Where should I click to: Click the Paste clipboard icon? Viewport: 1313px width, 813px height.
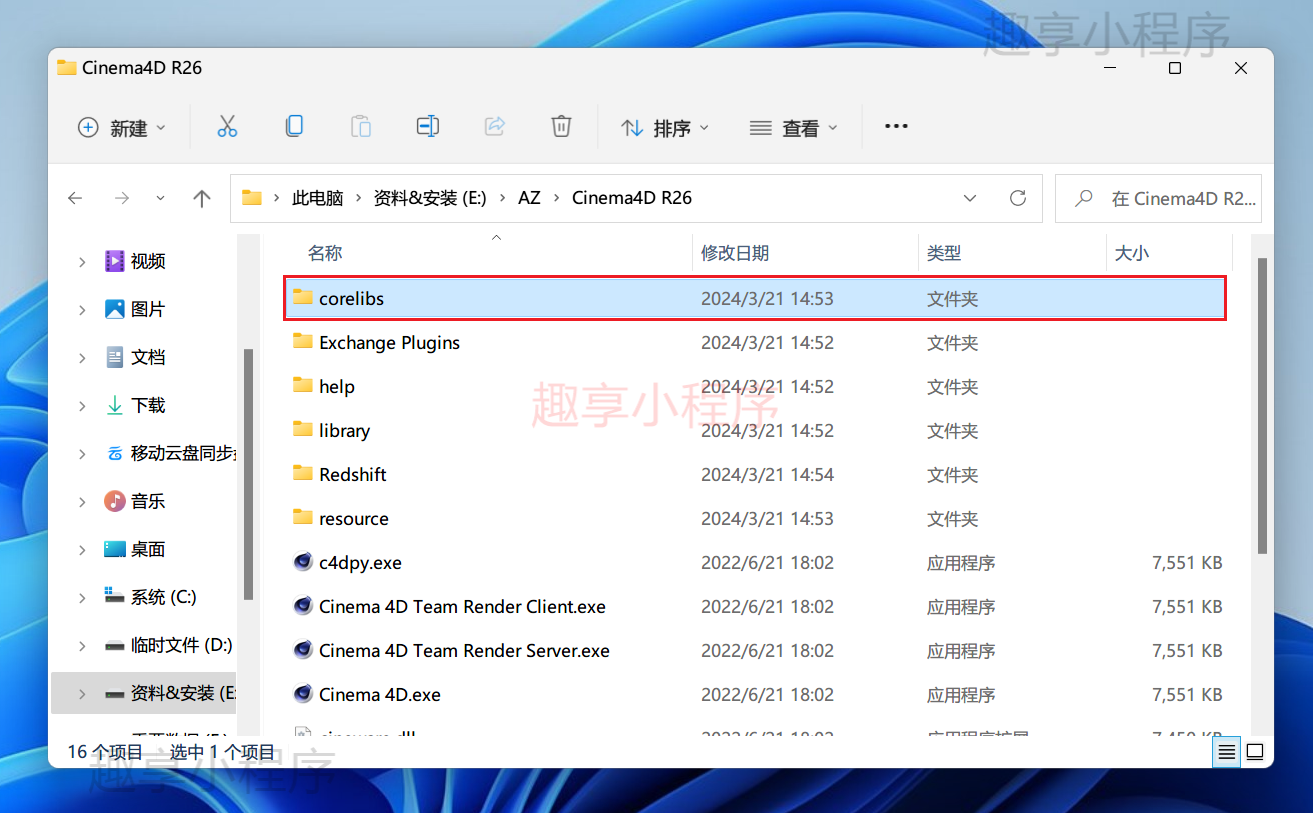click(361, 127)
